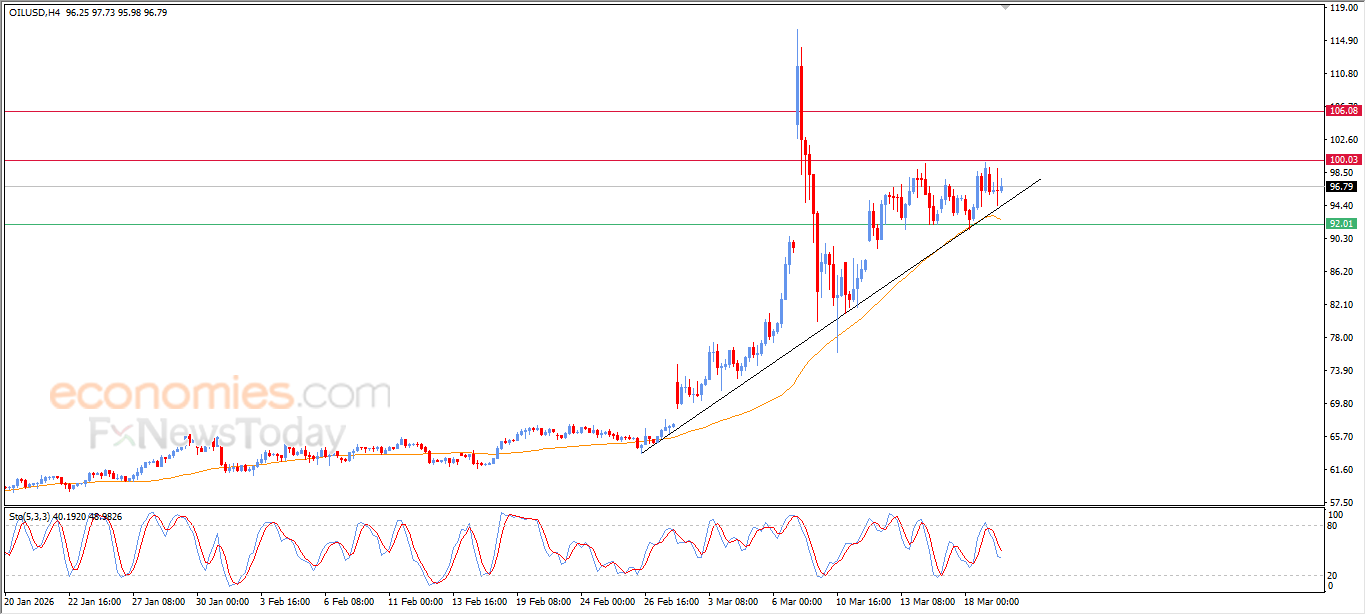
Task: Click the 94.40 price axis label
Action: pos(1343,205)
